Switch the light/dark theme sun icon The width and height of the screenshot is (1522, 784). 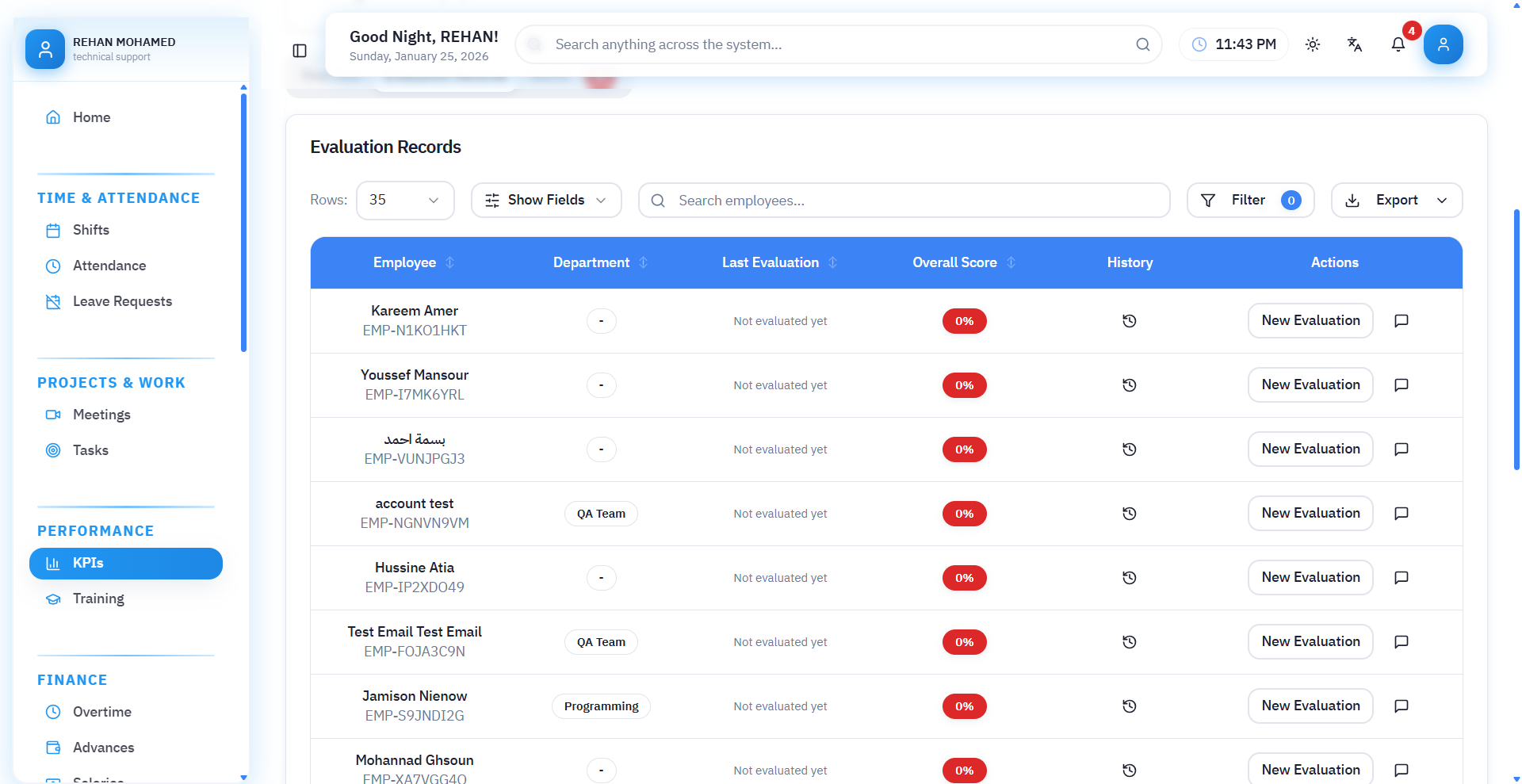point(1313,44)
